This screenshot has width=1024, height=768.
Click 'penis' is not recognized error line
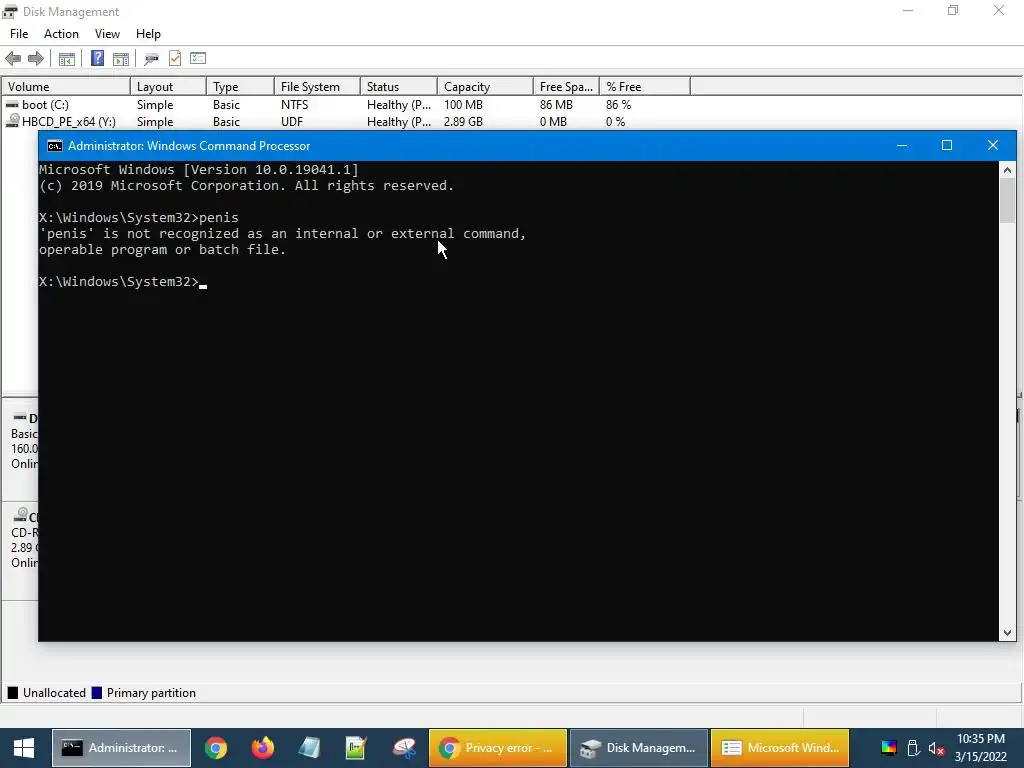point(282,233)
